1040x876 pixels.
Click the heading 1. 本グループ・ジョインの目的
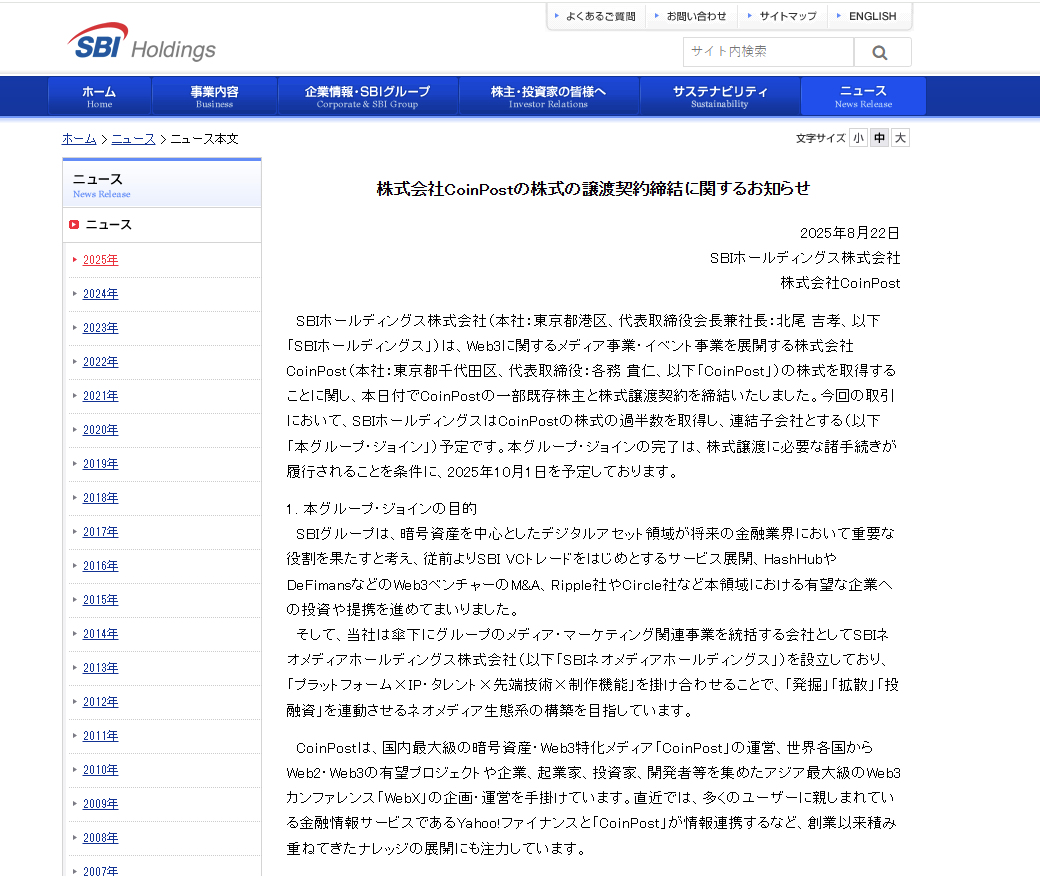[381, 509]
